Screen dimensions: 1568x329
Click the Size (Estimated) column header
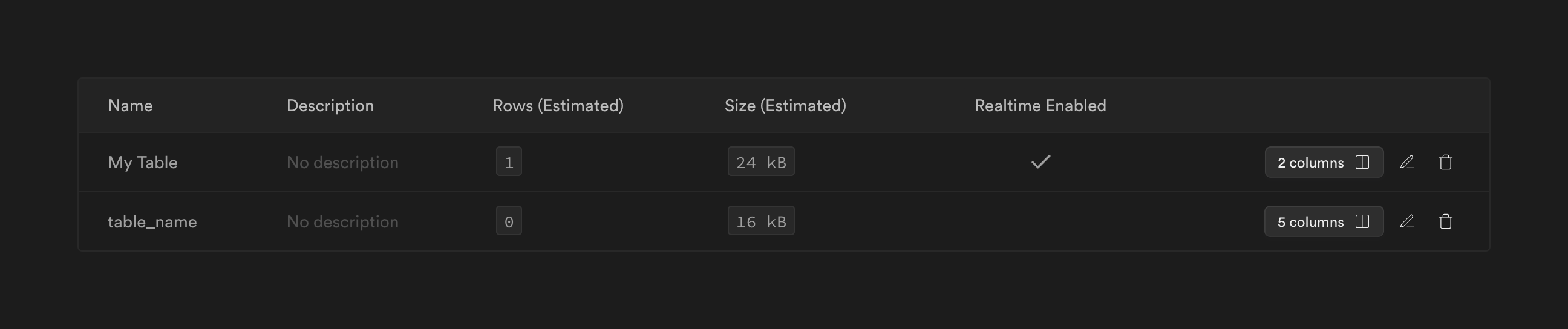785,106
